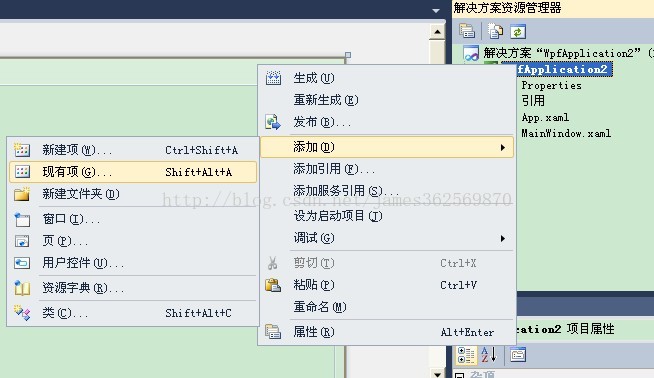Open the 调试(G) submenu entry
This screenshot has width=654, height=378.
tap(387, 238)
